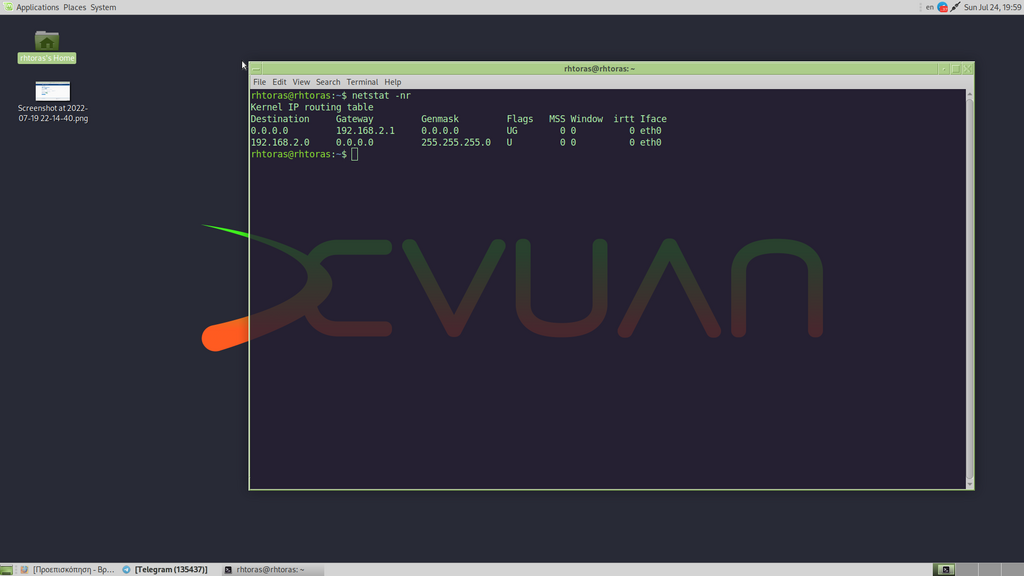The height and width of the screenshot is (576, 1024).
Task: Open the System menu
Action: click(x=103, y=7)
